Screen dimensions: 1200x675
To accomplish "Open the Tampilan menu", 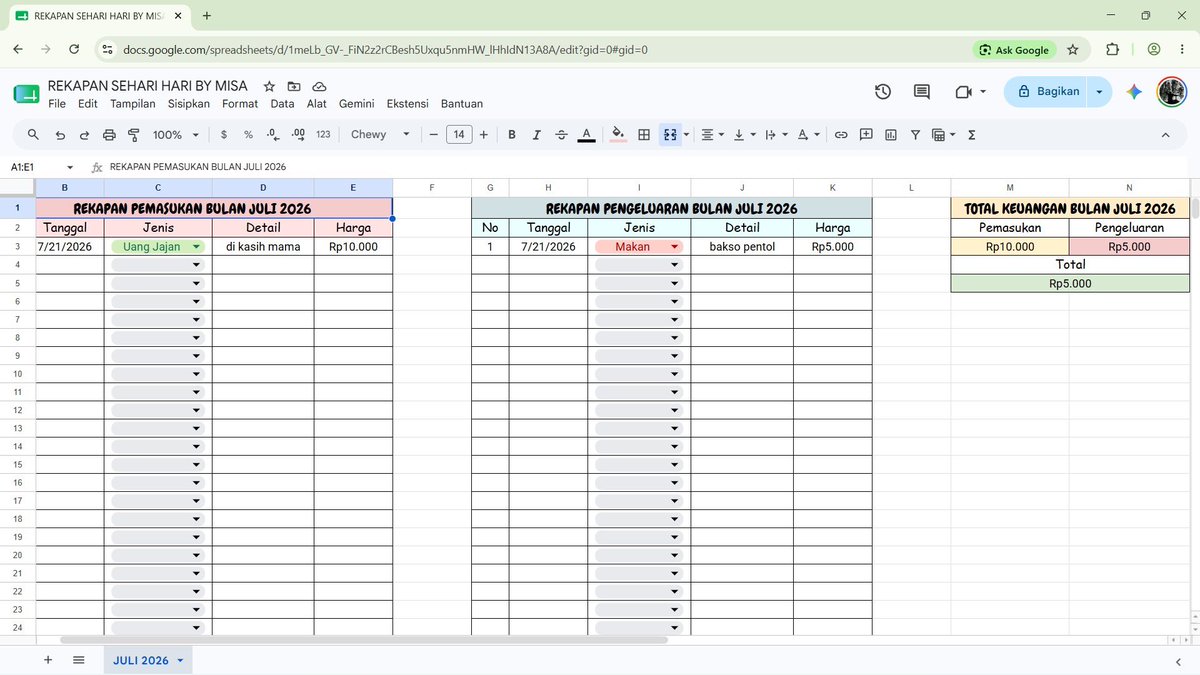I will (x=133, y=104).
